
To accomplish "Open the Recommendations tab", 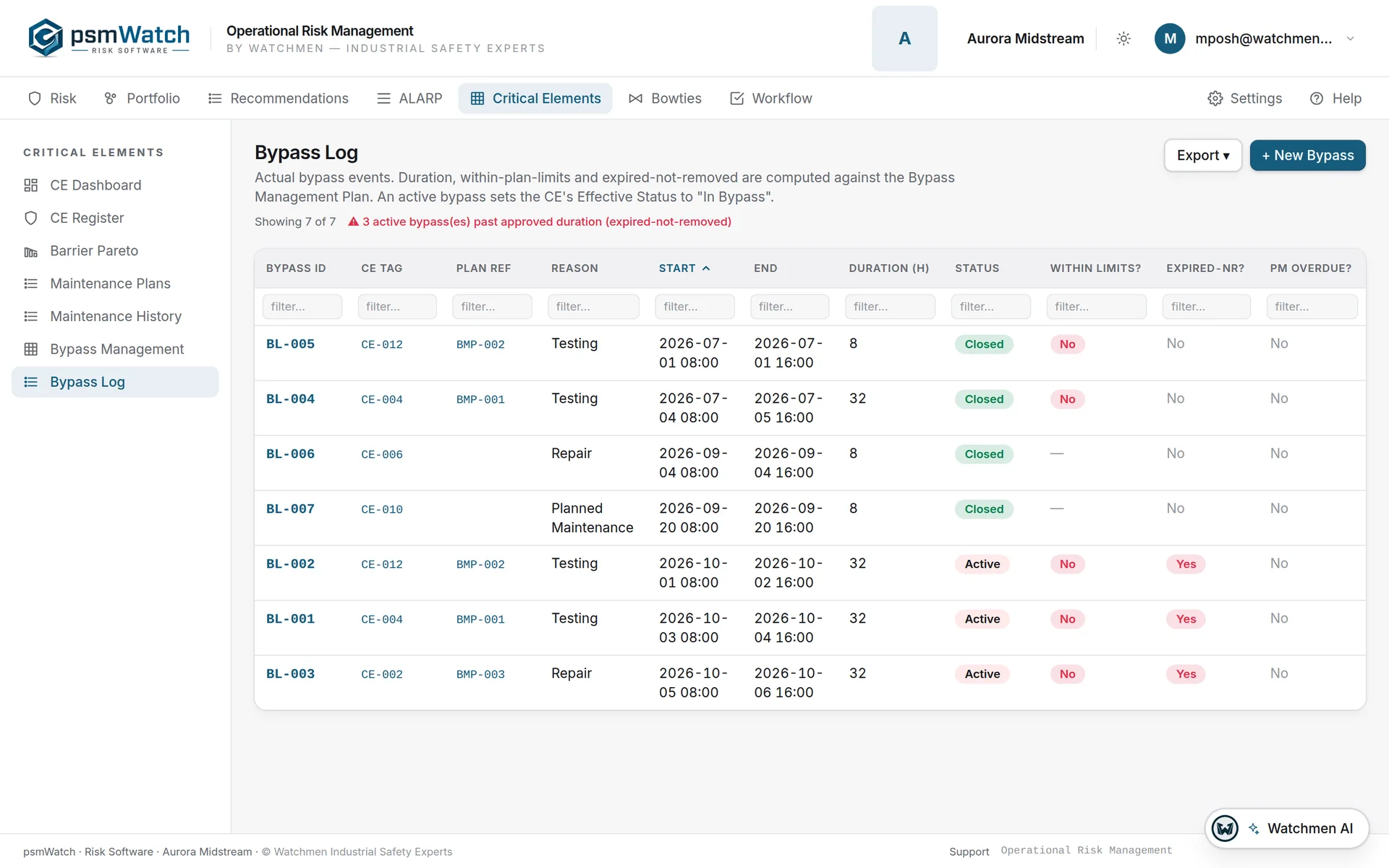I will [279, 98].
